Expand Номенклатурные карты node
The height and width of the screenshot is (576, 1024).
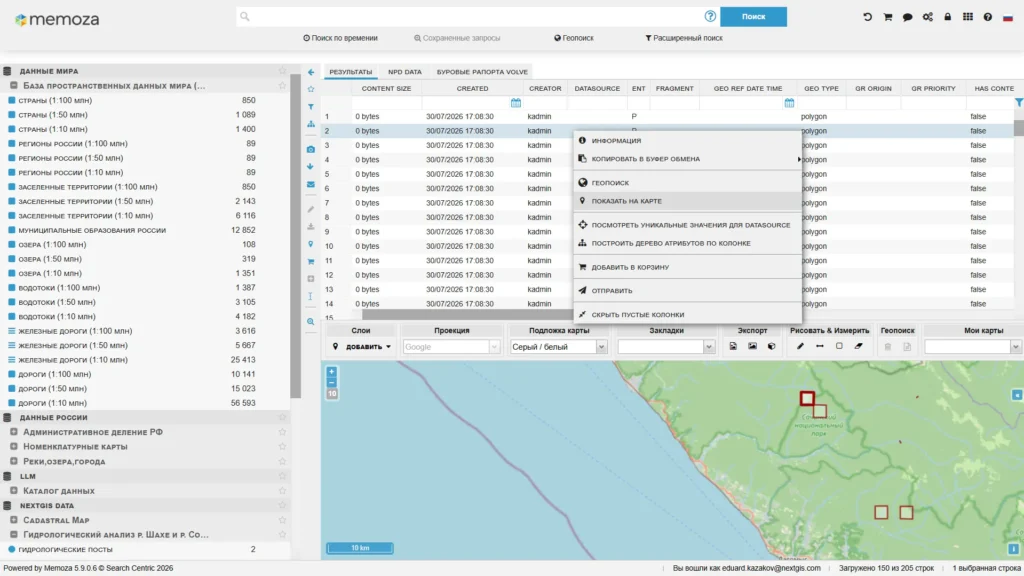click(14, 447)
